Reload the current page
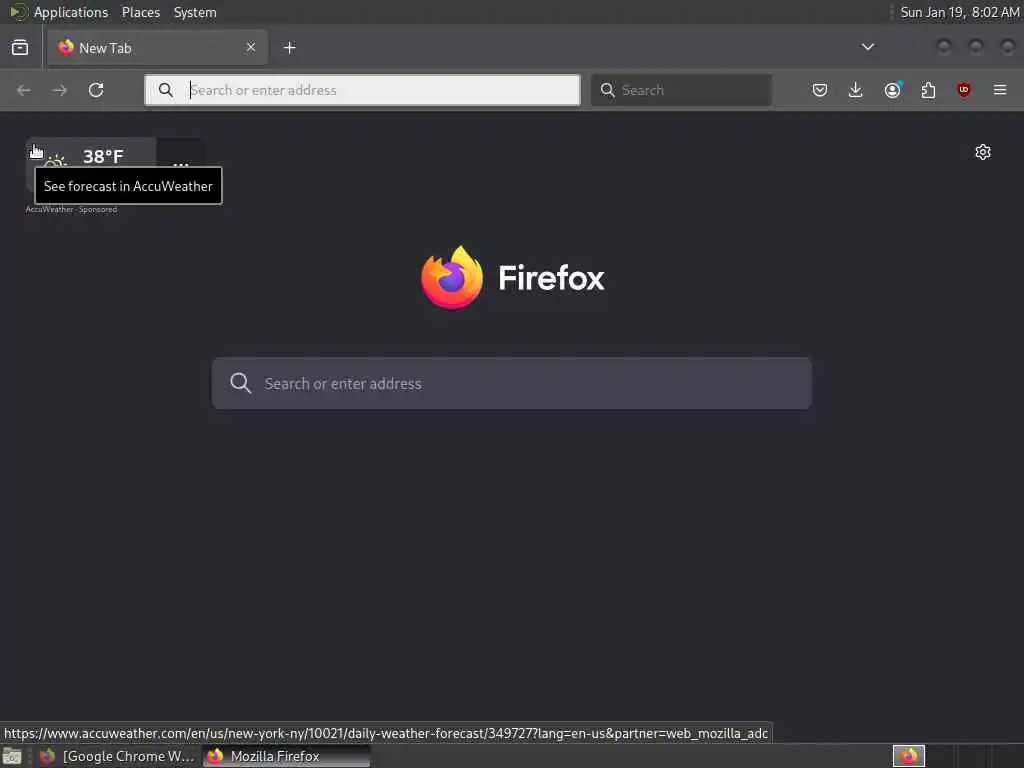 tap(96, 90)
